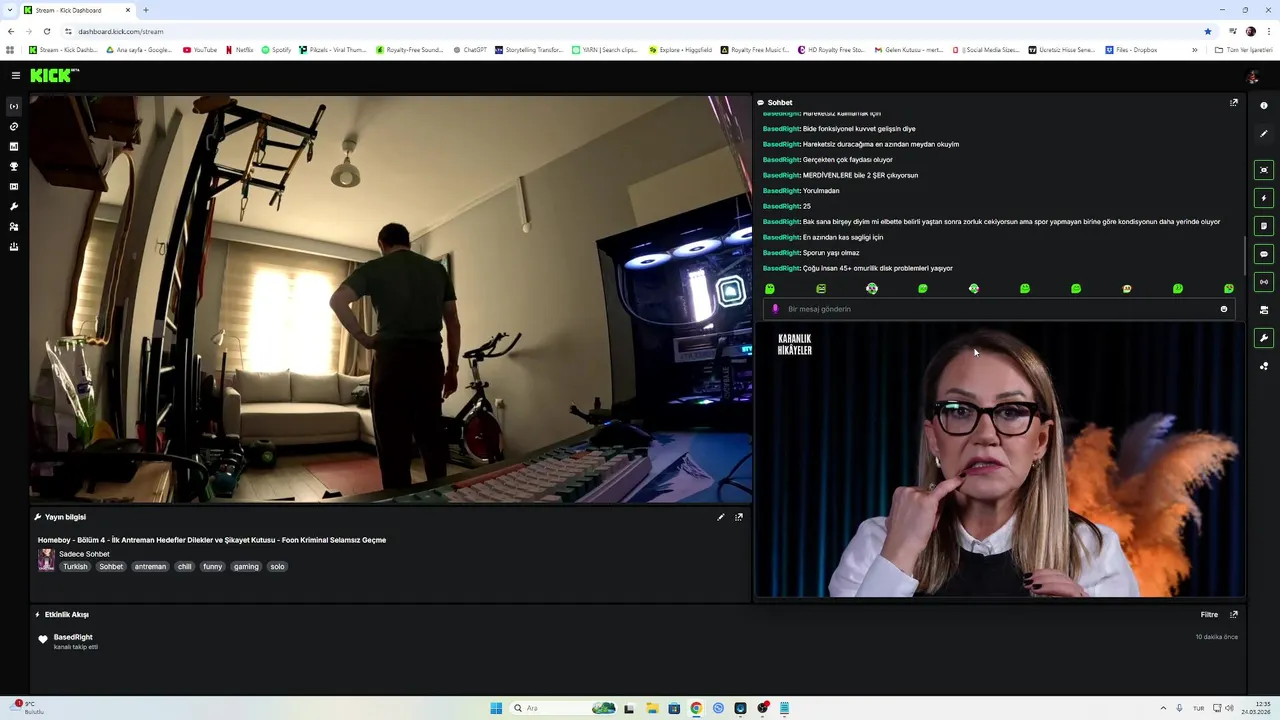Select the Turkish tag
The image size is (1280, 720).
(x=75, y=567)
